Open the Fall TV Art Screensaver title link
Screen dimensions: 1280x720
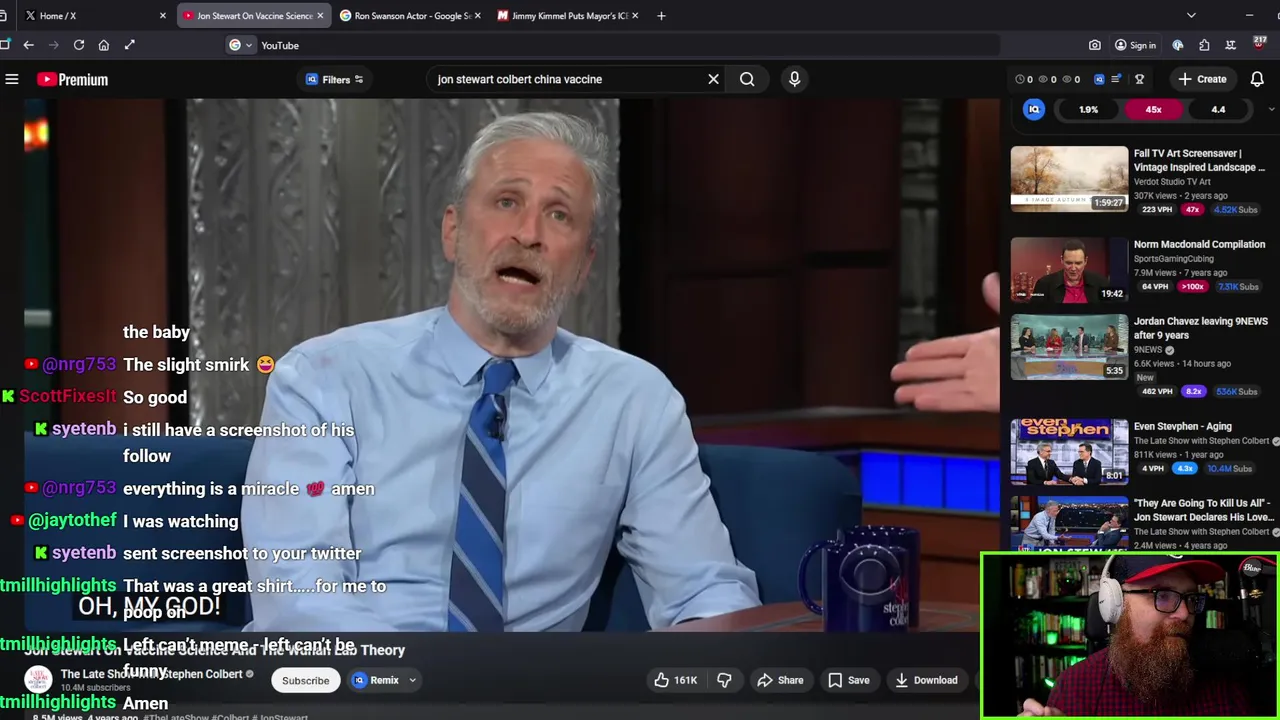point(1199,160)
